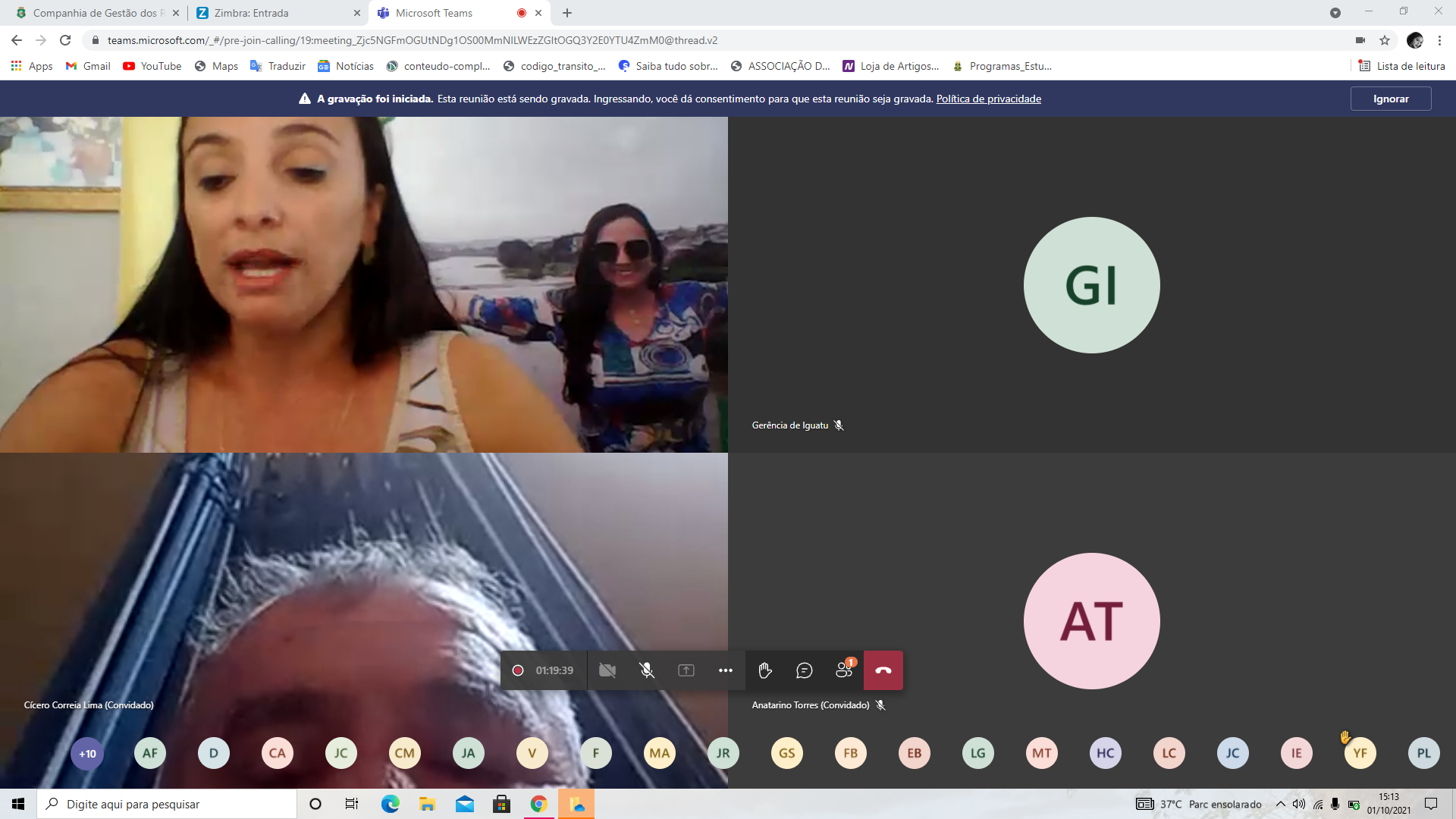Screen dimensions: 1456x819
Task: Select the GI avatar of Gerência de Iguatu
Action: point(1092,285)
